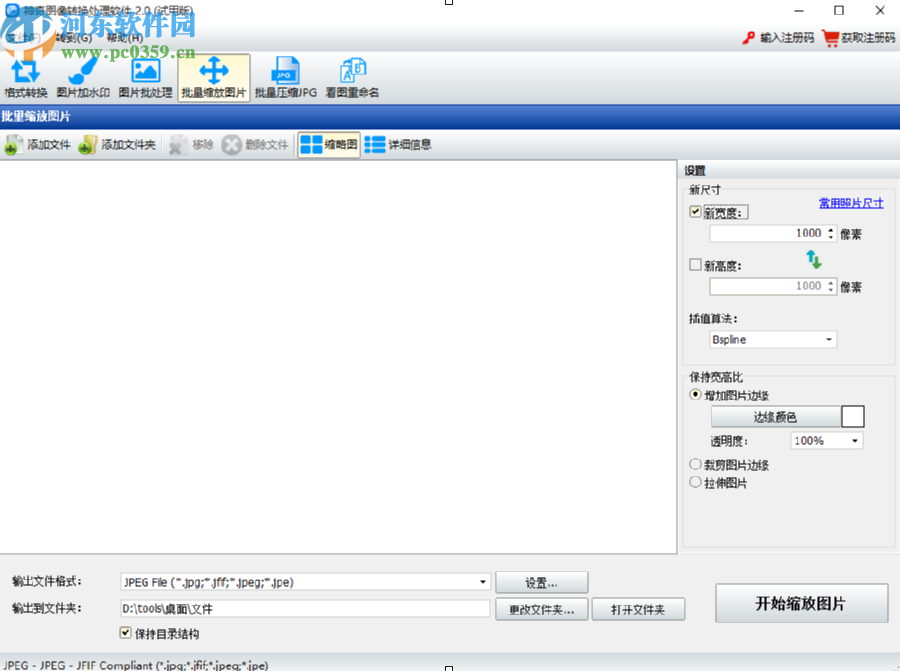Click 添加文件 add file button
900x671 pixels.
[x=37, y=145]
